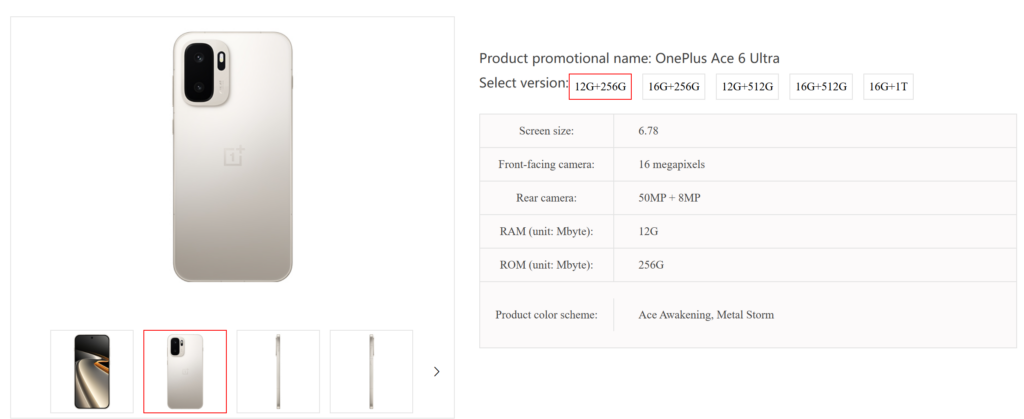Click the selected back view thumbnail
This screenshot has width=1024, height=419.
click(185, 371)
